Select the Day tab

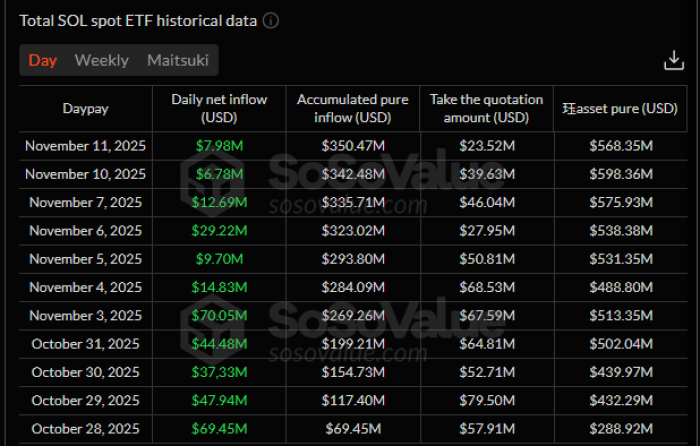pyautogui.click(x=43, y=60)
